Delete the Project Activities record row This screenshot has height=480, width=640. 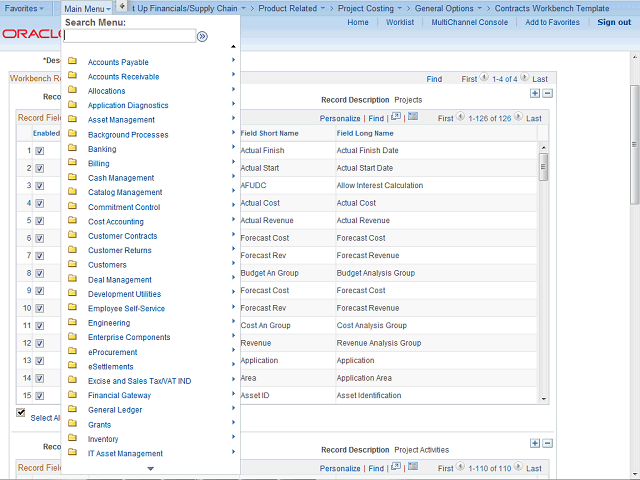[x=548, y=443]
